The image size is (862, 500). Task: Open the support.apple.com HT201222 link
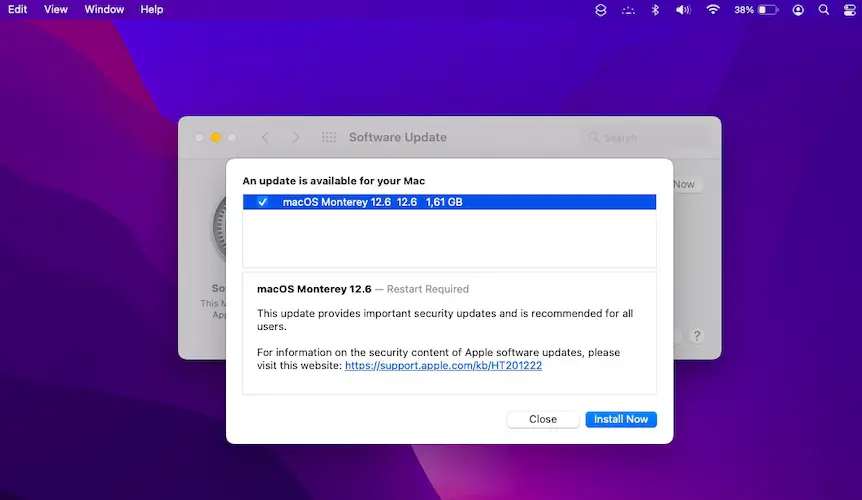(443, 366)
